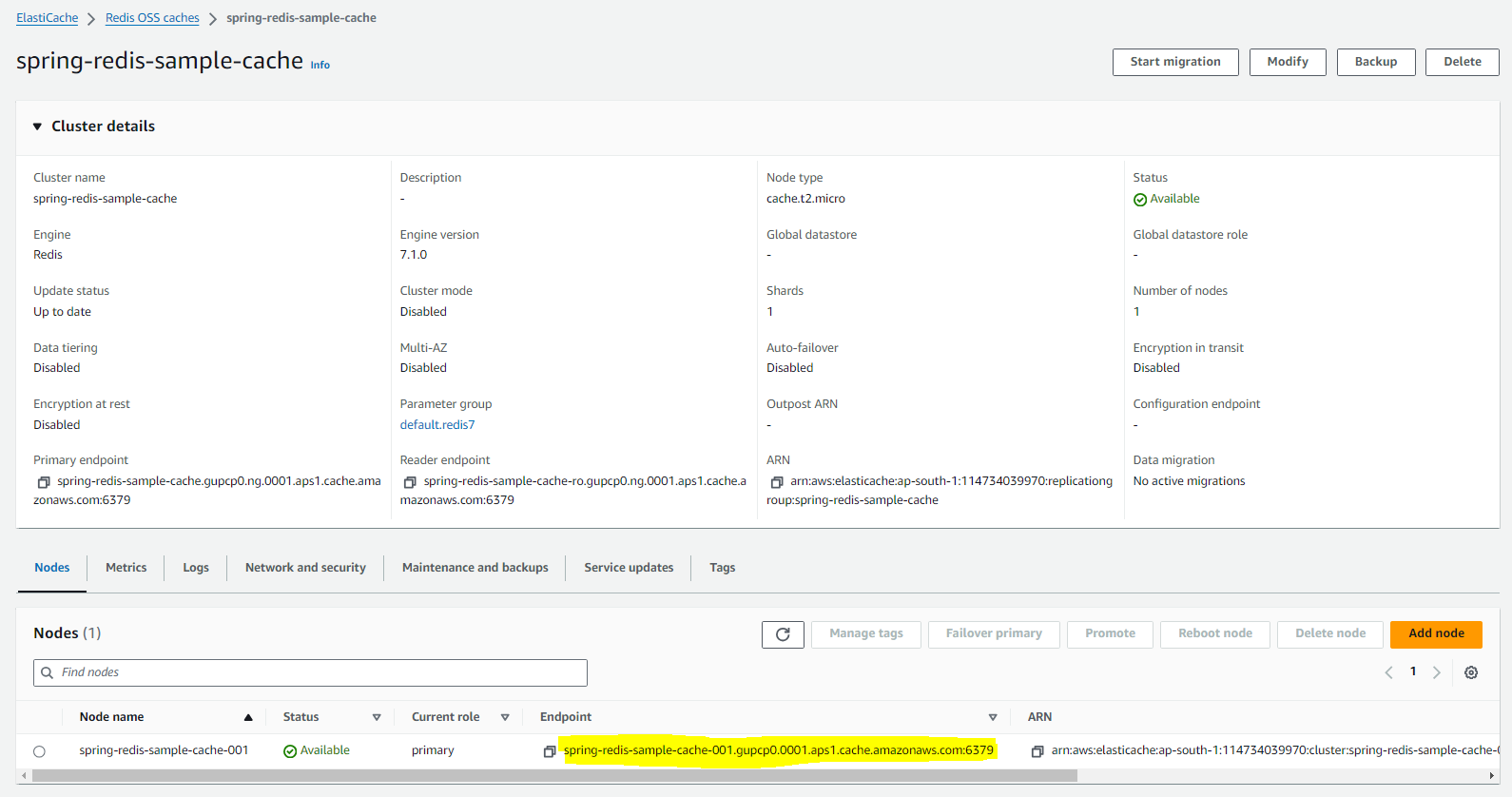This screenshot has height=797, width=1512.
Task: Open the ElastiCache breadcrumb link
Action: 47,18
